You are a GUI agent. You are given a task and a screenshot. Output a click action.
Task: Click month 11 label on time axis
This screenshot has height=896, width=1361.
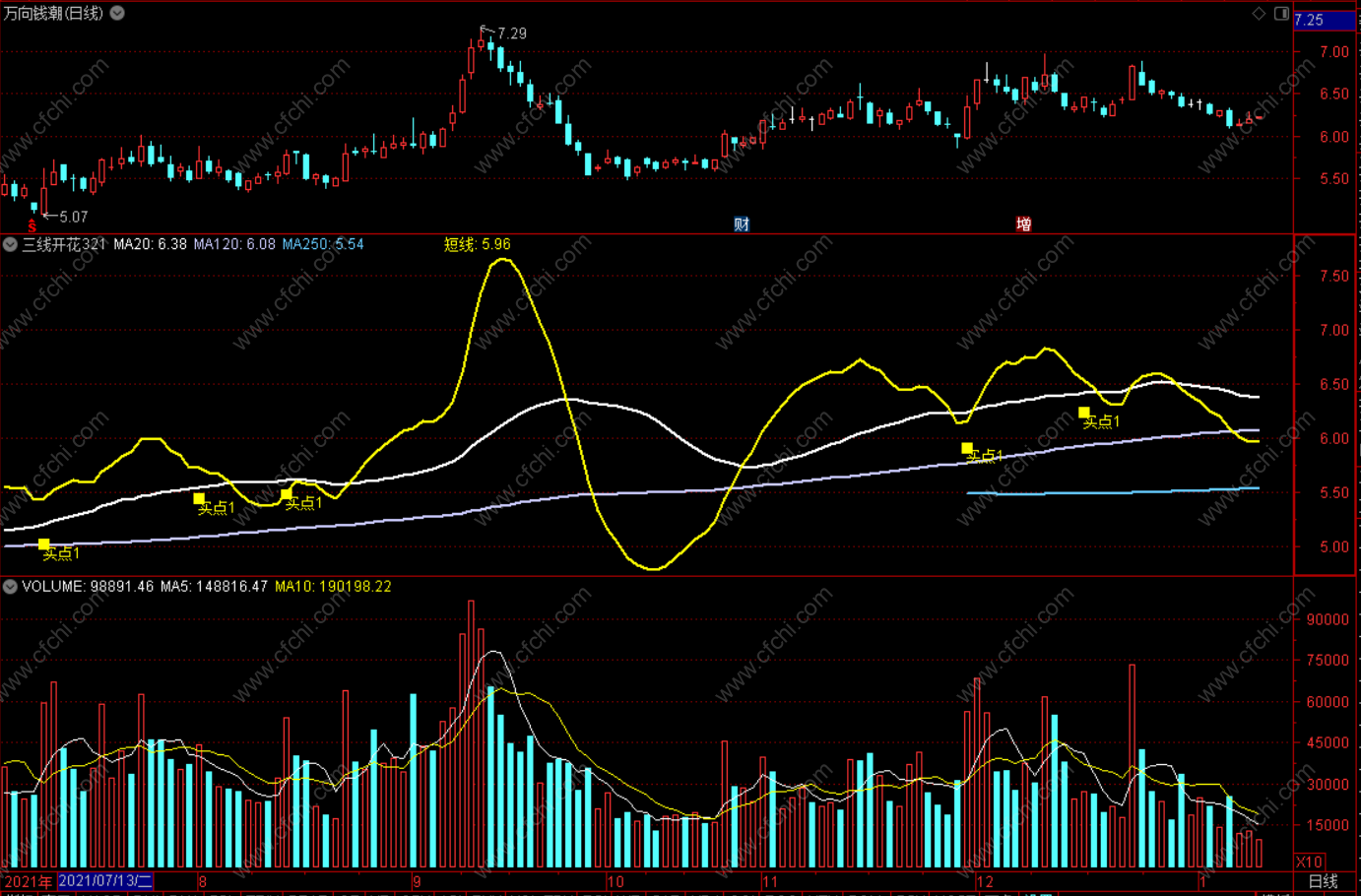[x=769, y=881]
